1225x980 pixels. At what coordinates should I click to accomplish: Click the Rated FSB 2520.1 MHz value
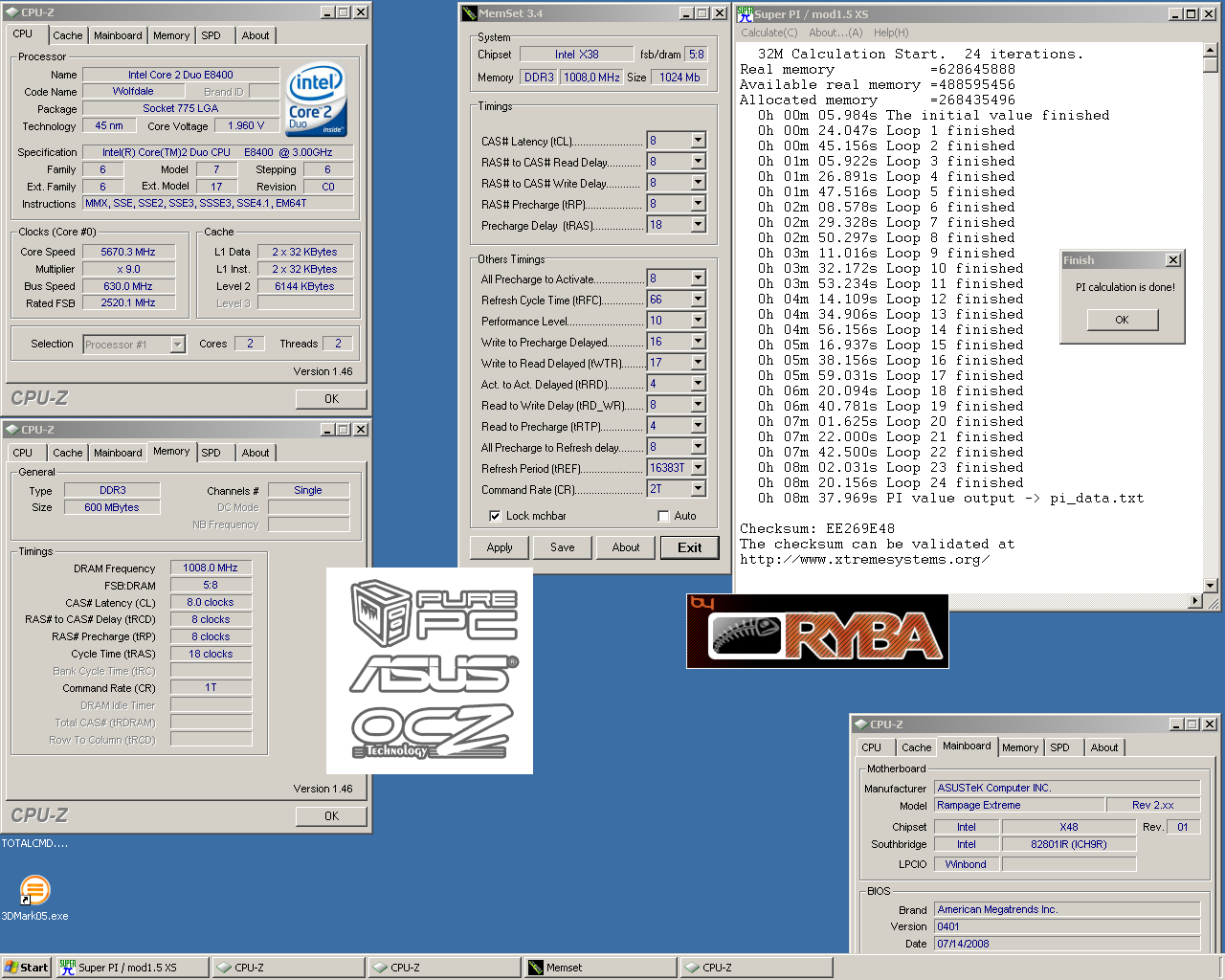(x=128, y=302)
